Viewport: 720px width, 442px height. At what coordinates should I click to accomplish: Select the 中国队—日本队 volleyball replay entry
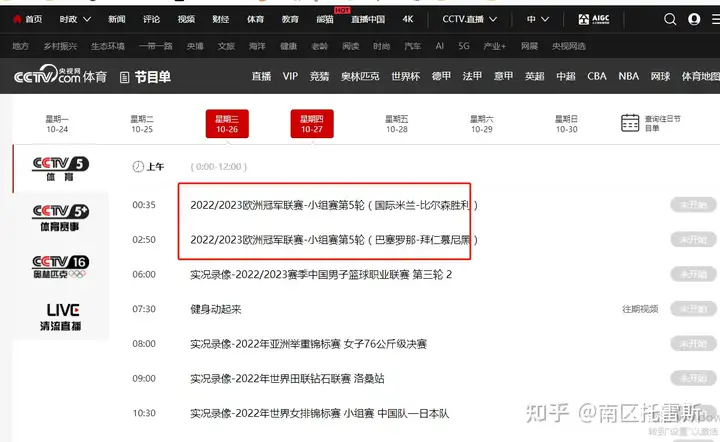click(320, 414)
